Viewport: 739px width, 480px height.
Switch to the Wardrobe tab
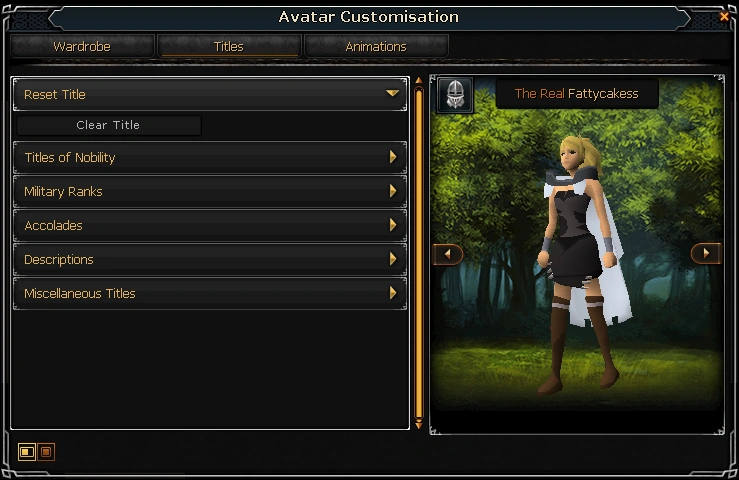click(82, 46)
